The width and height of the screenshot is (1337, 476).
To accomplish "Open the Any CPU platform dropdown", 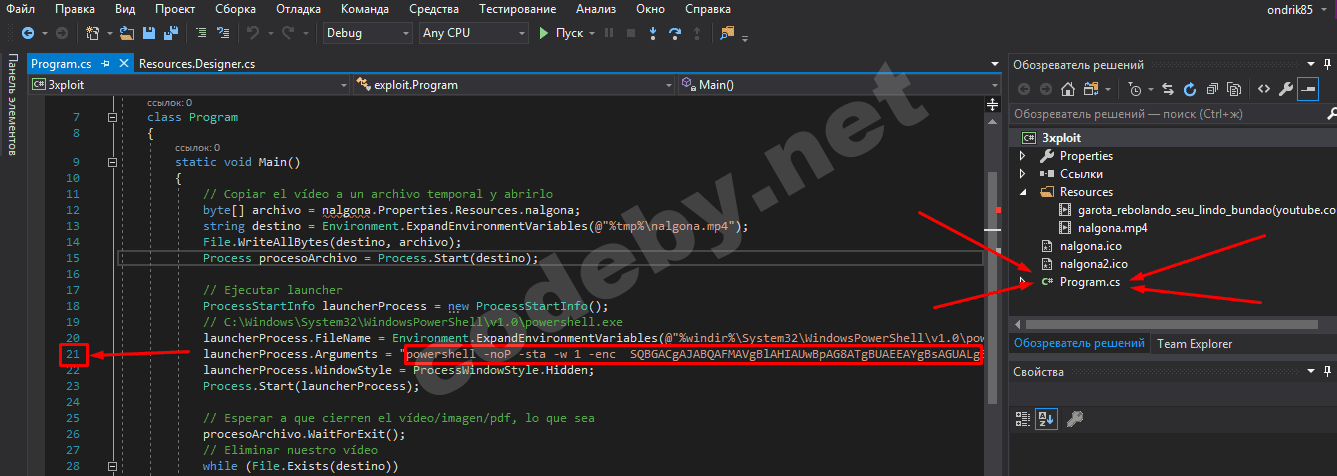I will coord(474,33).
